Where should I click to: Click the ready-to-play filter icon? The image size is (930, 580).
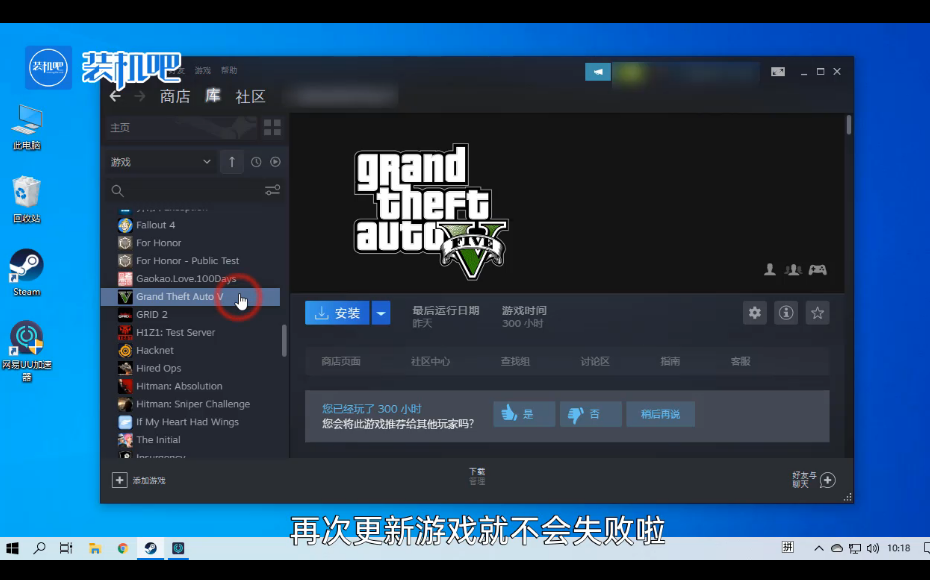click(275, 162)
